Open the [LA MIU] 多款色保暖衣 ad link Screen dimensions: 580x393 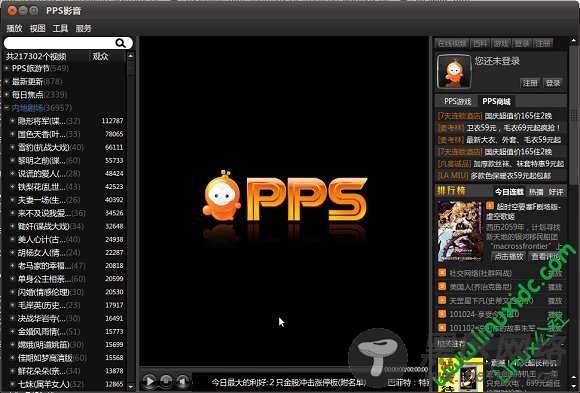tap(494, 175)
